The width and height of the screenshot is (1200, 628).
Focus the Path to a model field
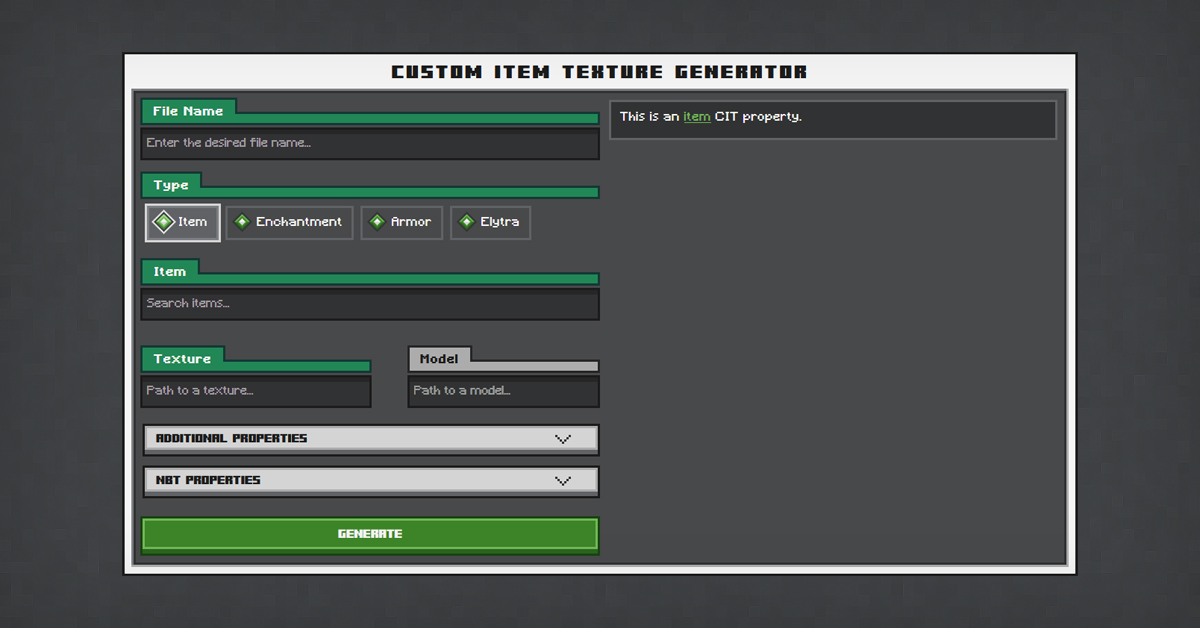tap(503, 391)
